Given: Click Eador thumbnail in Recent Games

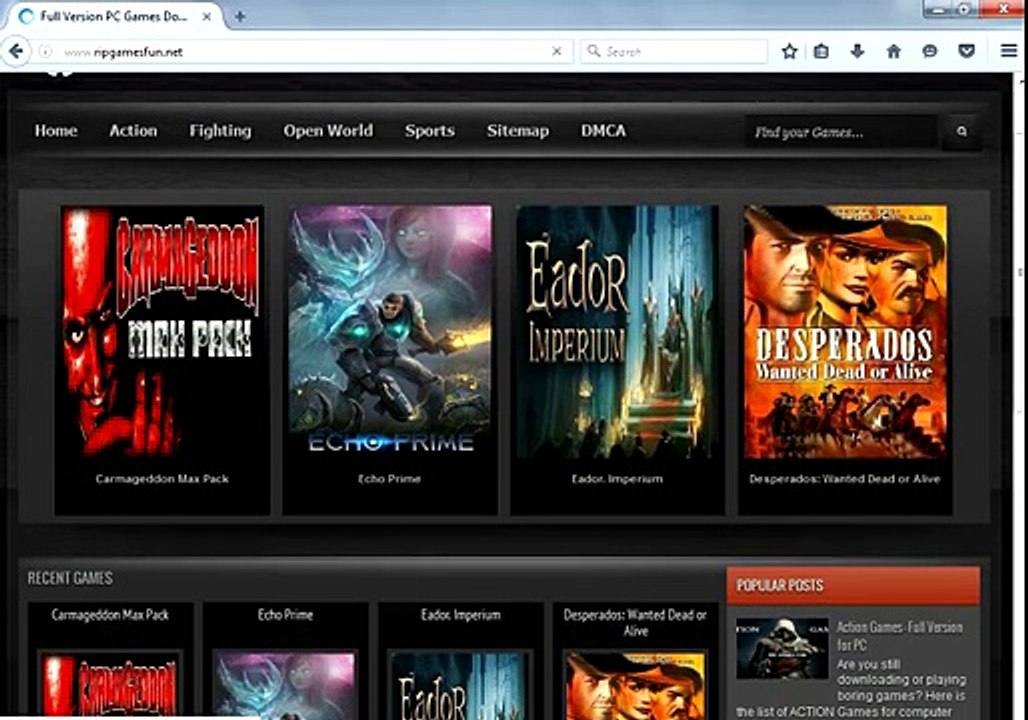Looking at the screenshot, I should 460,685.
